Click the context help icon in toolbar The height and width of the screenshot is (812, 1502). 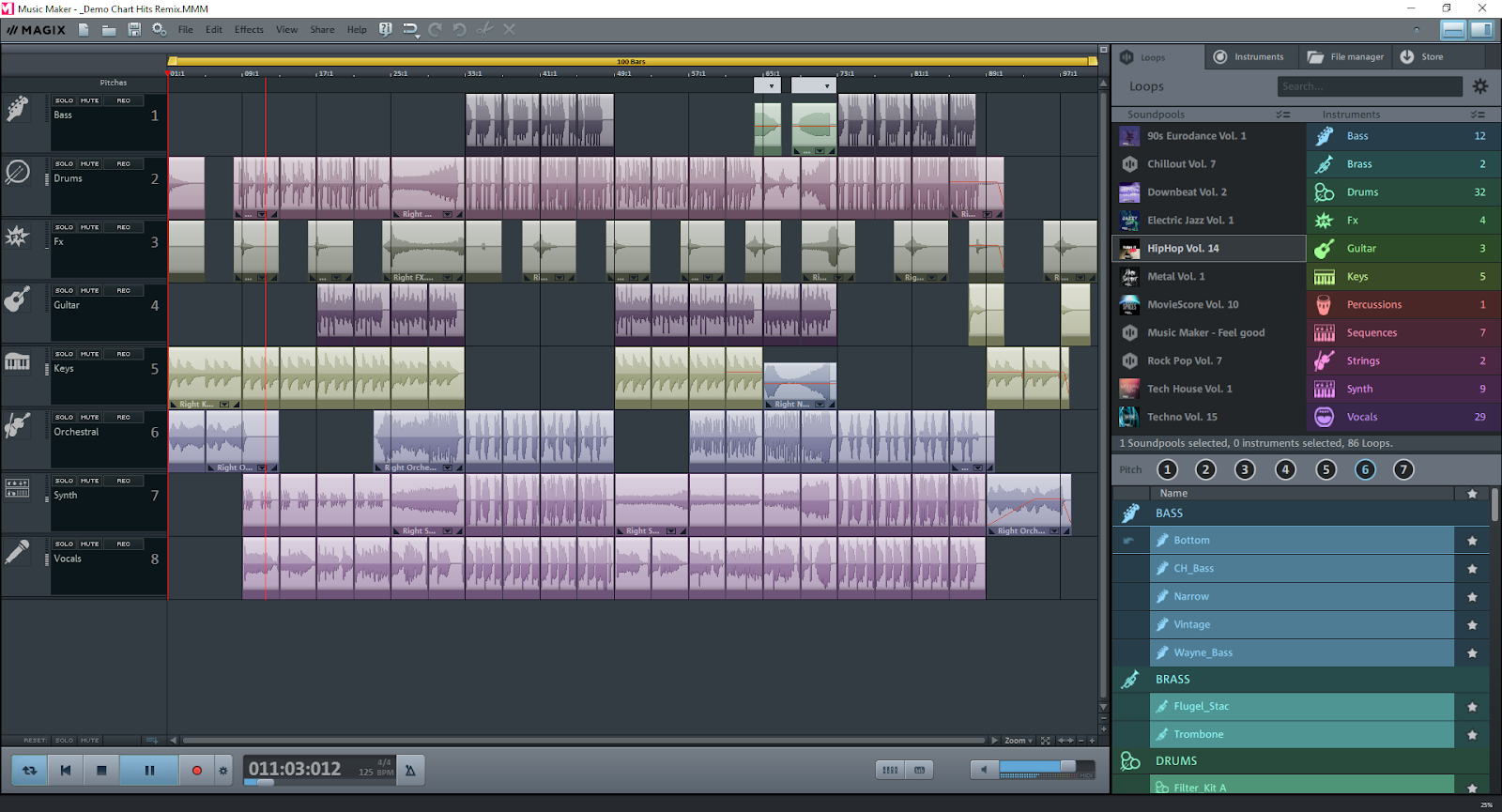(385, 29)
